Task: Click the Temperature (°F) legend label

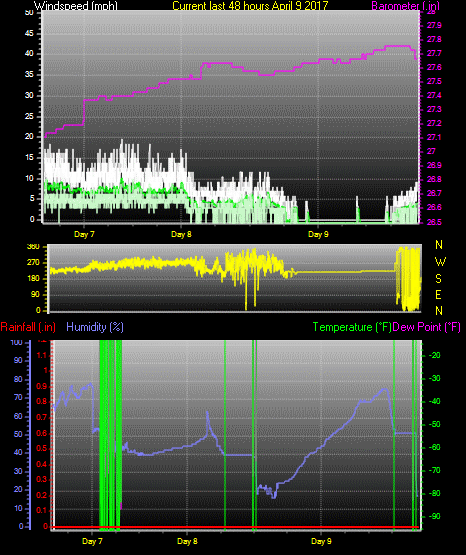Action: (x=352, y=327)
